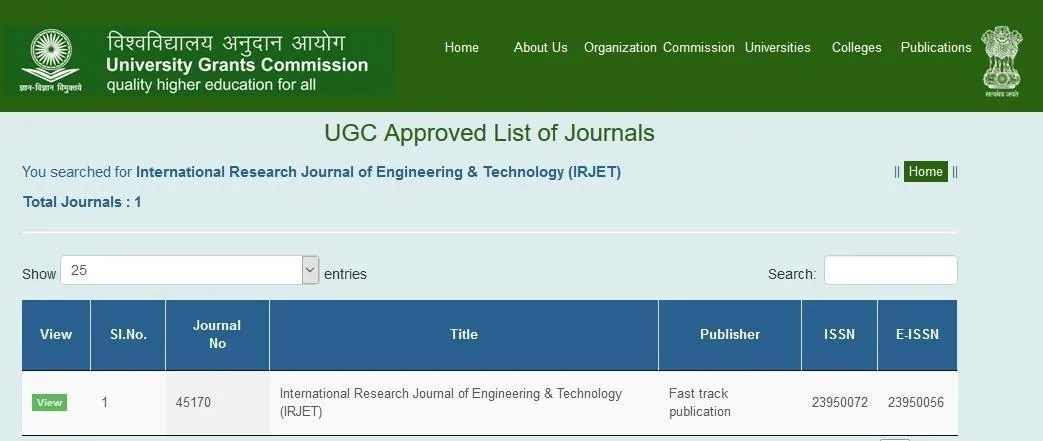Sort by Publisher column header

click(x=730, y=335)
